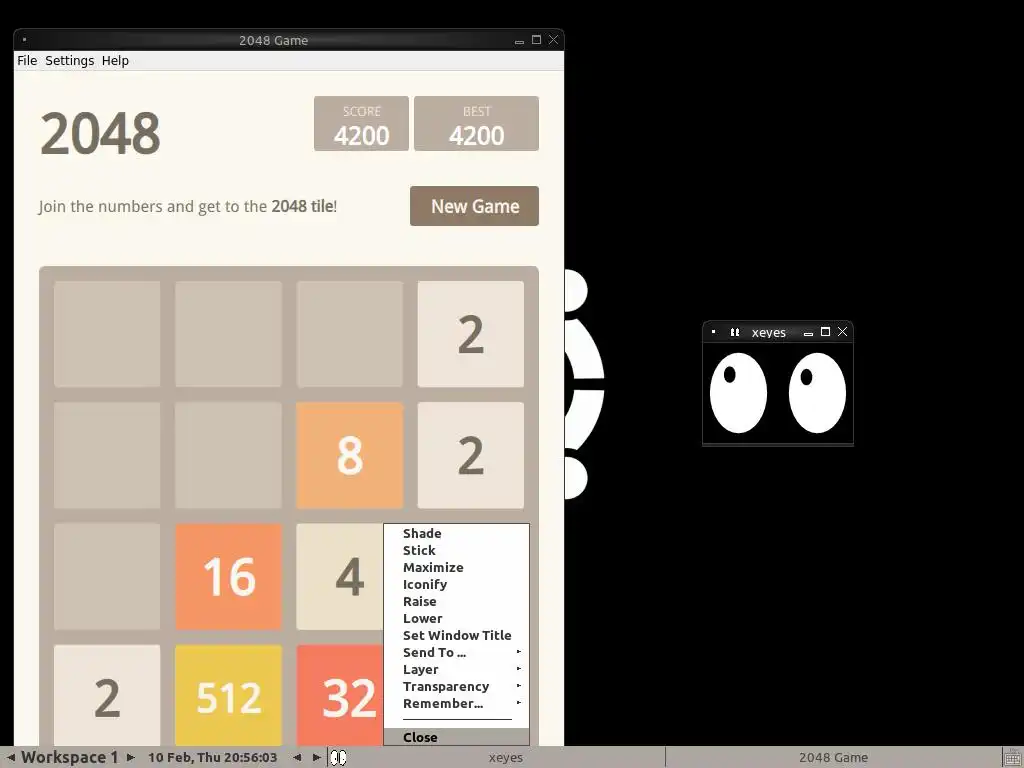This screenshot has height=768, width=1024.
Task: Select the 2048 Game taskbar entry
Action: pyautogui.click(x=833, y=758)
